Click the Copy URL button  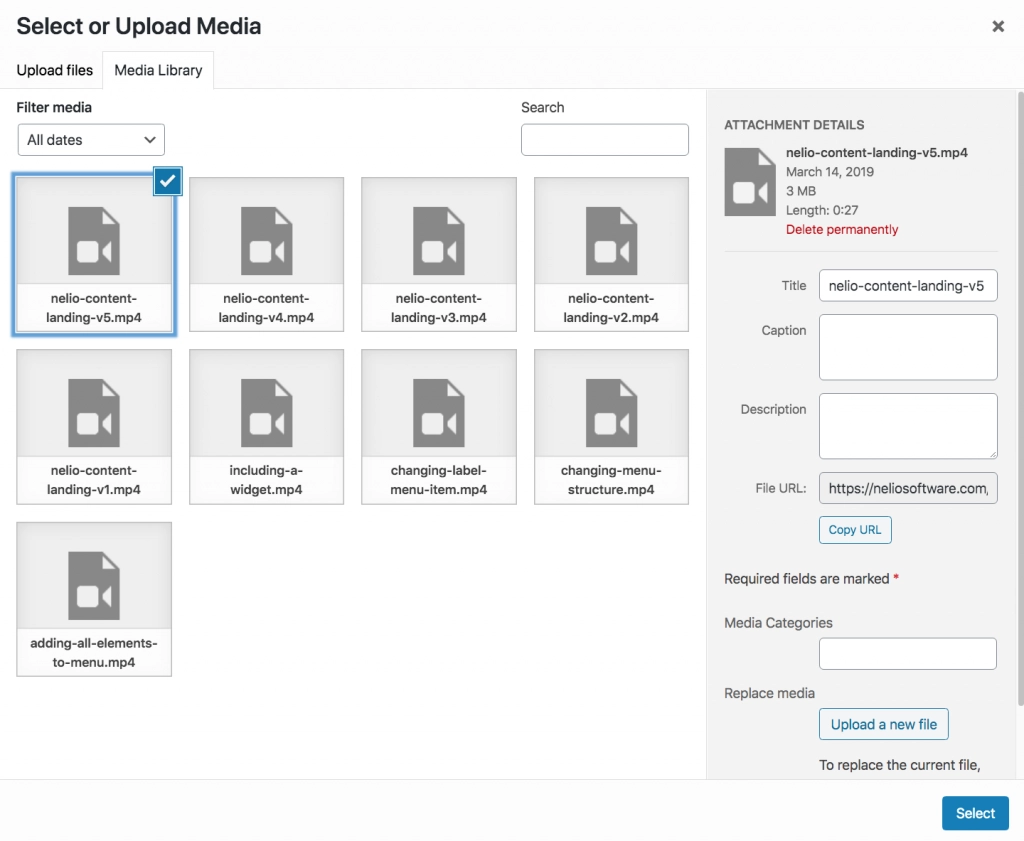point(855,530)
